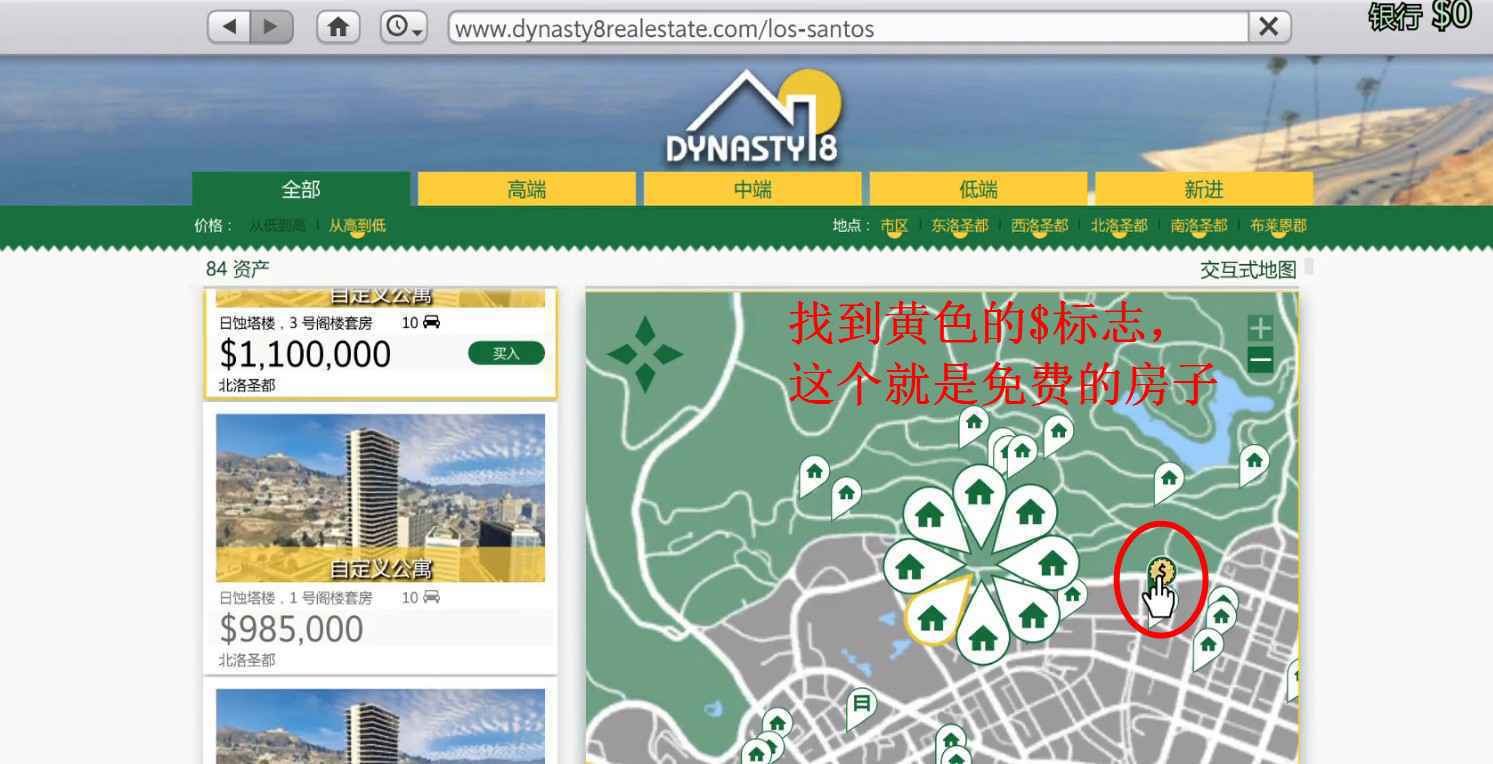Screen dimensions: 1493x764
Task: Sort prices 从高到低
Action: point(357,226)
